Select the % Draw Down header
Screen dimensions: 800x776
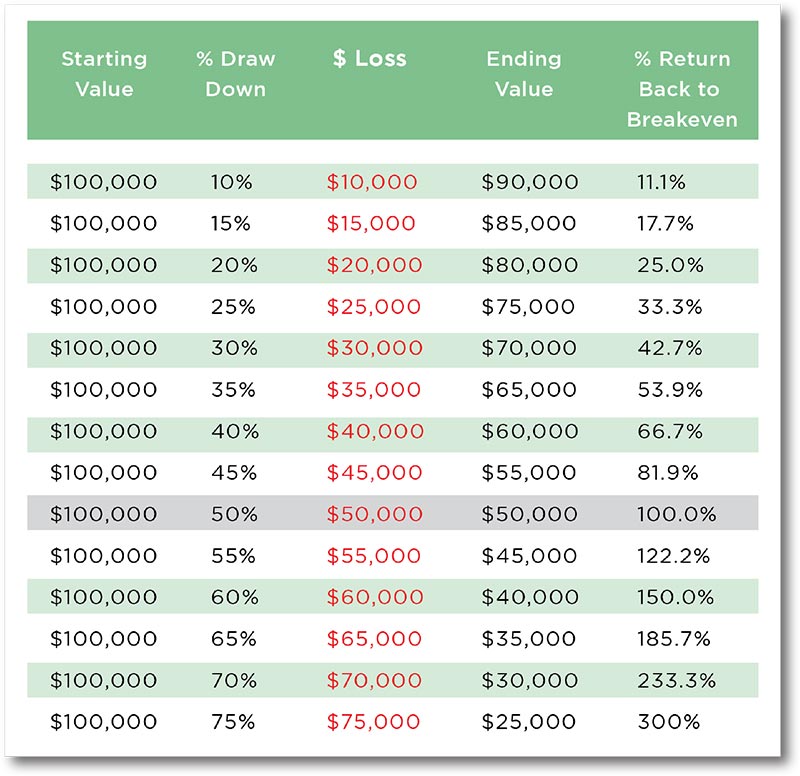(236, 74)
